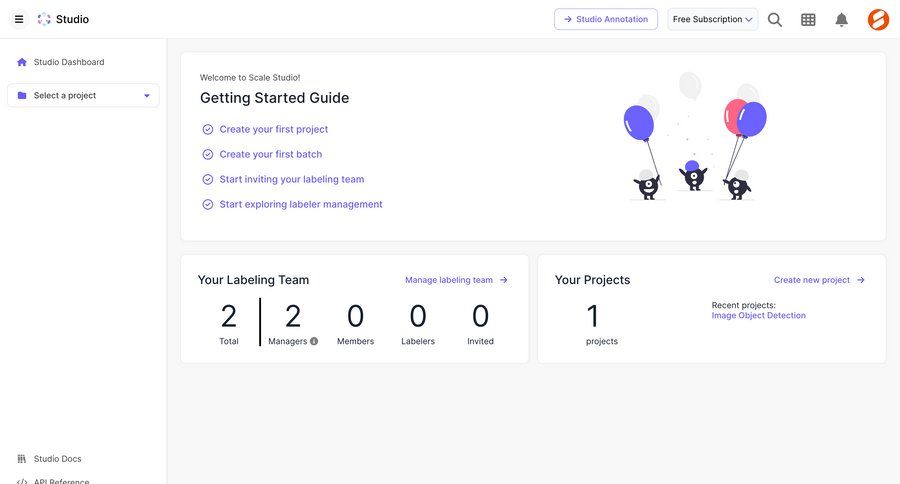Screen dimensions: 900x484
Task: Click the Your Projects heading
Action: 592,280
